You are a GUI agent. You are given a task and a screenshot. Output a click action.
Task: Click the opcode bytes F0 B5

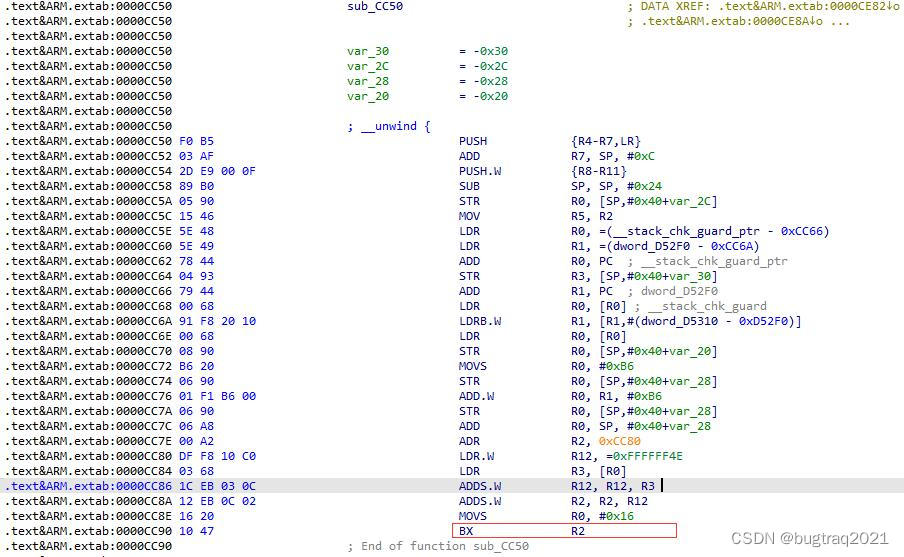(x=197, y=141)
